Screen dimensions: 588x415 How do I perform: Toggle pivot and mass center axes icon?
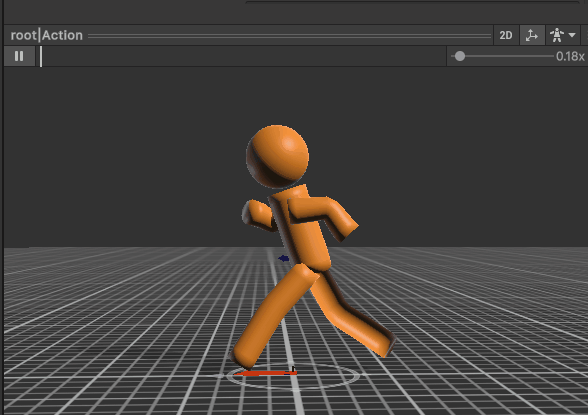[x=532, y=35]
